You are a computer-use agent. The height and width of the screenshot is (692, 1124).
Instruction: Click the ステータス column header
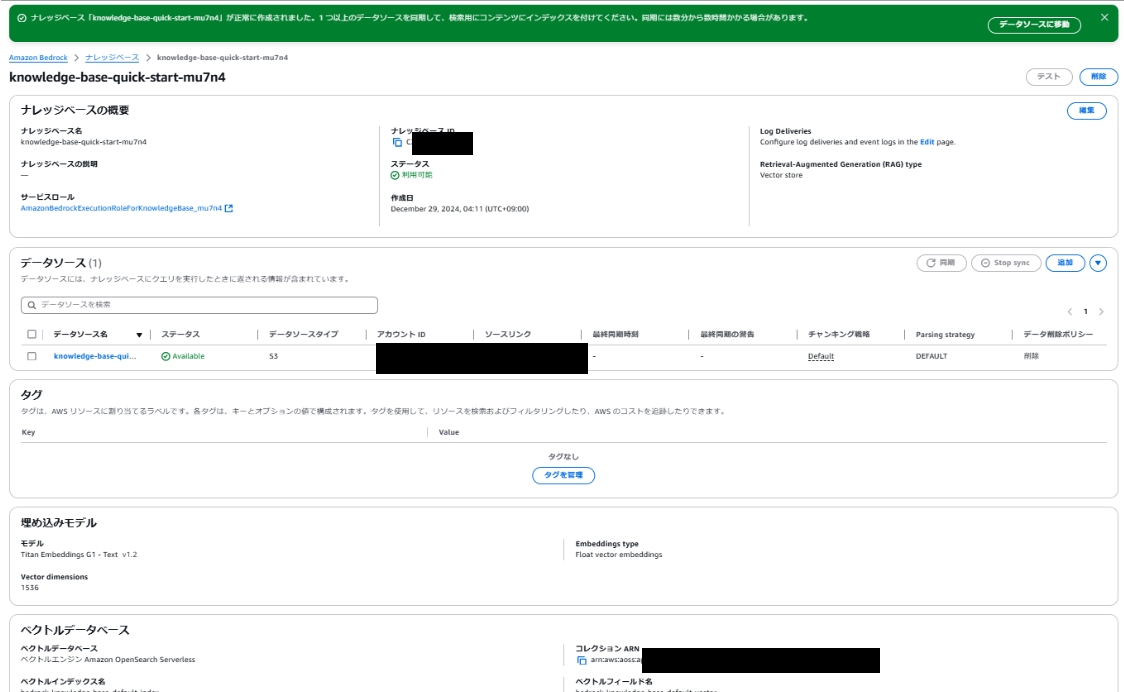181,334
